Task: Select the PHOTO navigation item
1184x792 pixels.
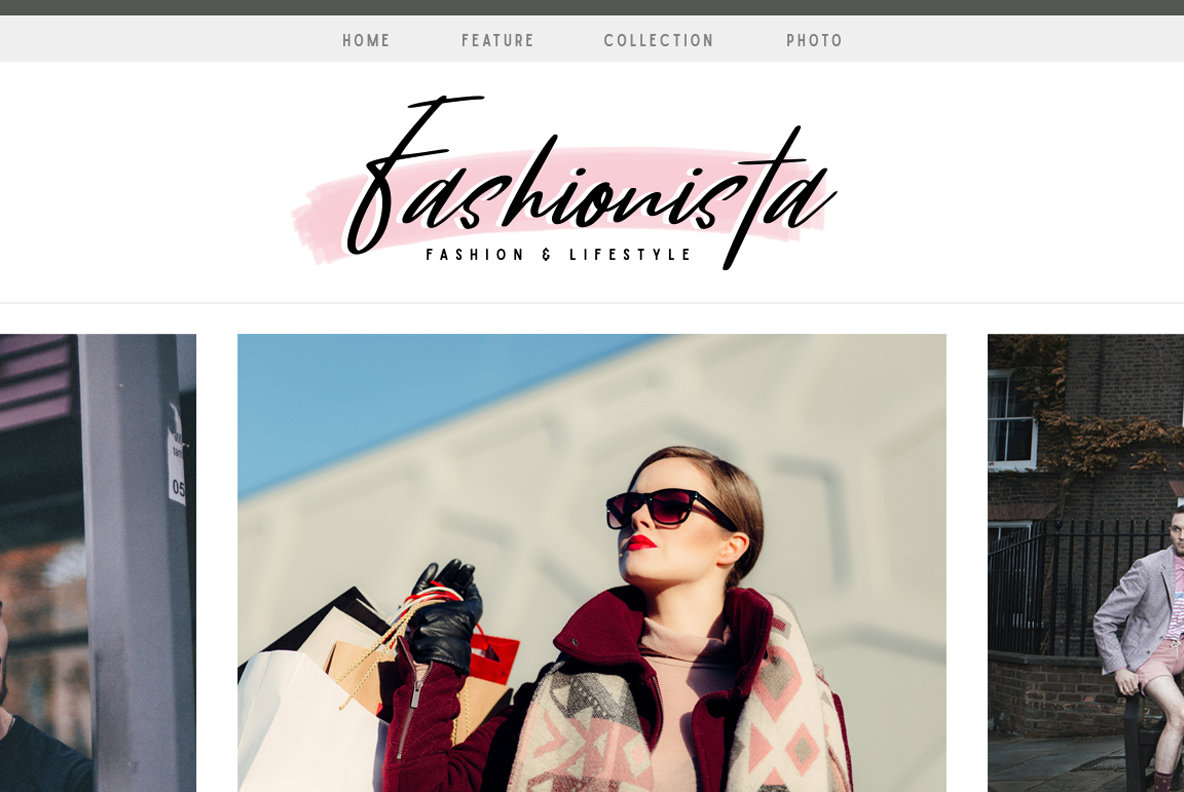Action: (814, 41)
